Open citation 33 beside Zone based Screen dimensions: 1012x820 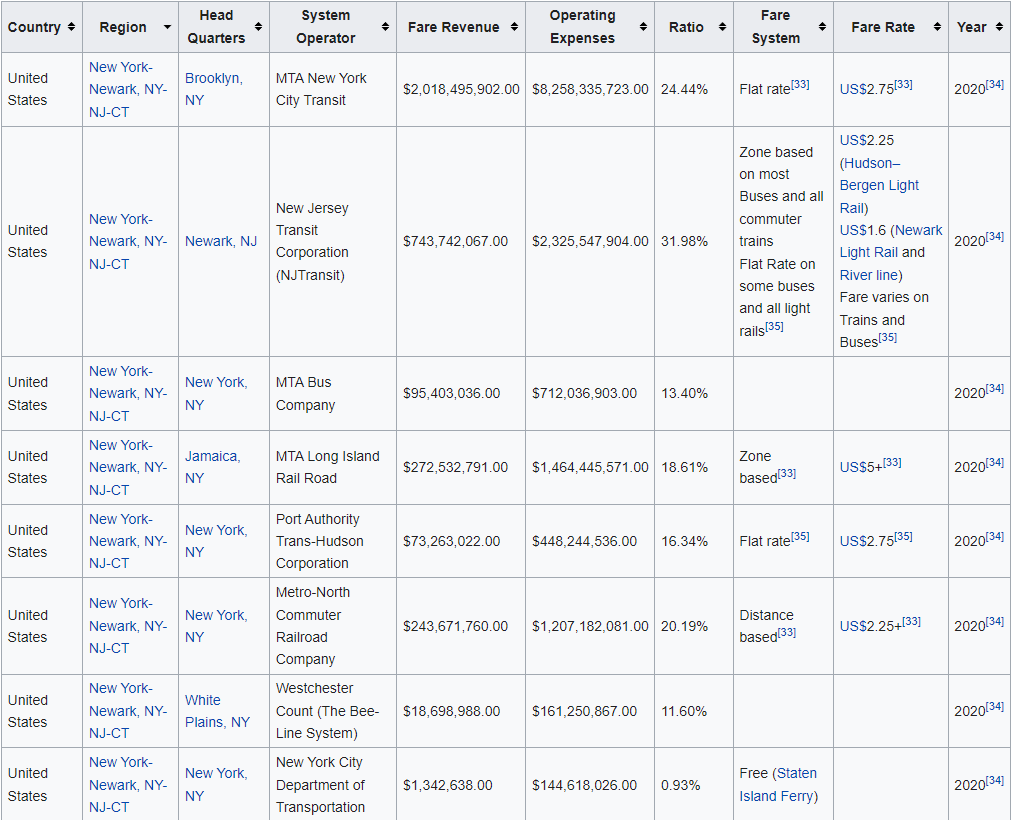pyautogui.click(x=787, y=474)
